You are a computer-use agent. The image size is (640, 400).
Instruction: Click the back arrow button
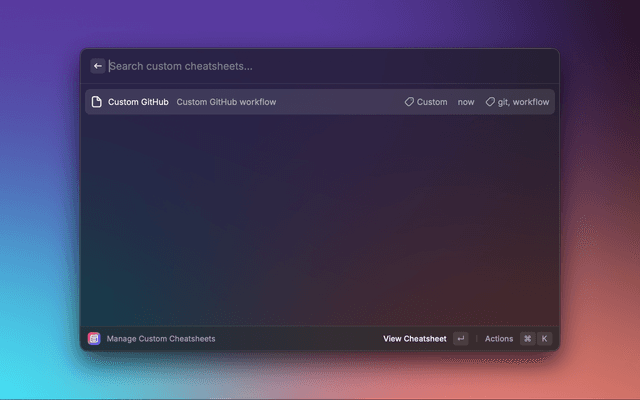(x=98, y=66)
